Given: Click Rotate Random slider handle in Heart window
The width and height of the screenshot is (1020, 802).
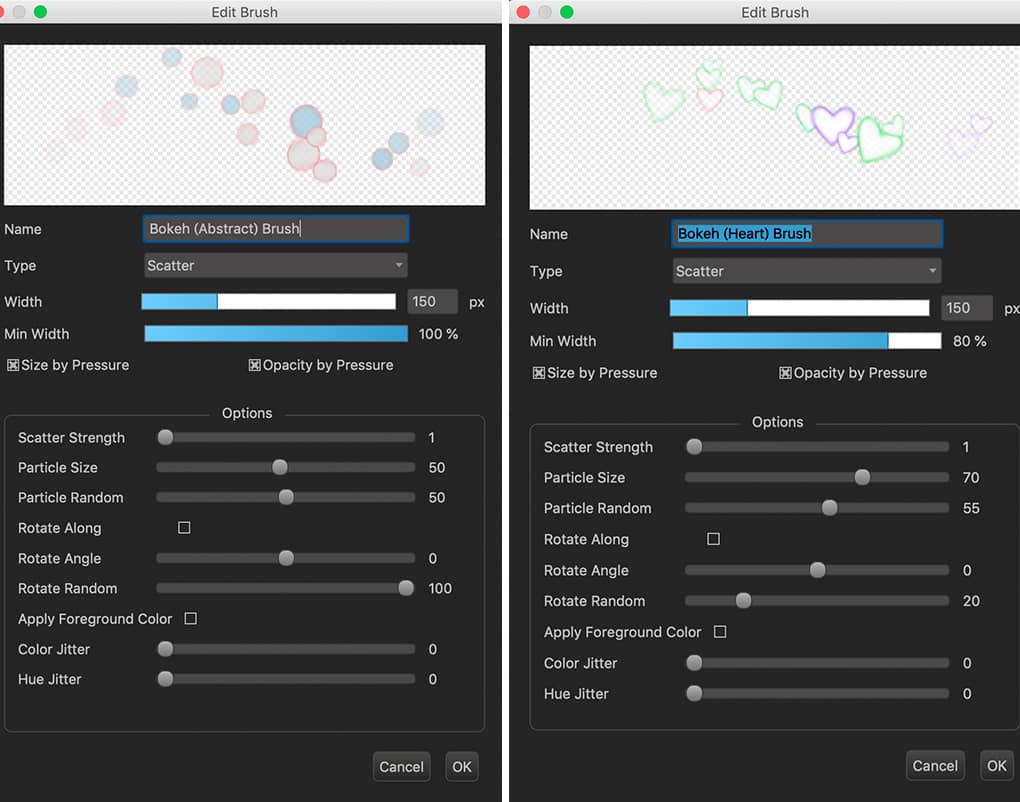Looking at the screenshot, I should (743, 600).
